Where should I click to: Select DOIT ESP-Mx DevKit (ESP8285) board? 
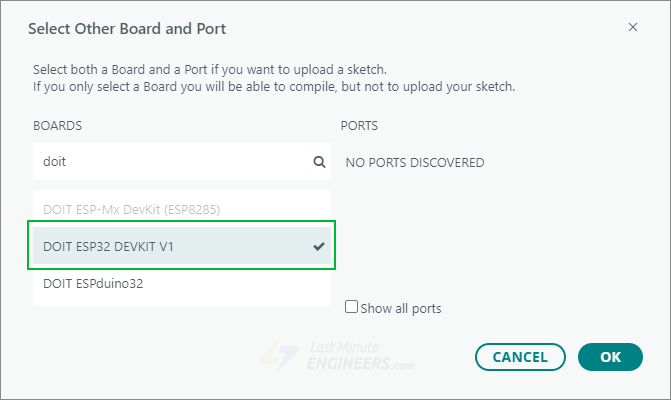tap(131, 209)
